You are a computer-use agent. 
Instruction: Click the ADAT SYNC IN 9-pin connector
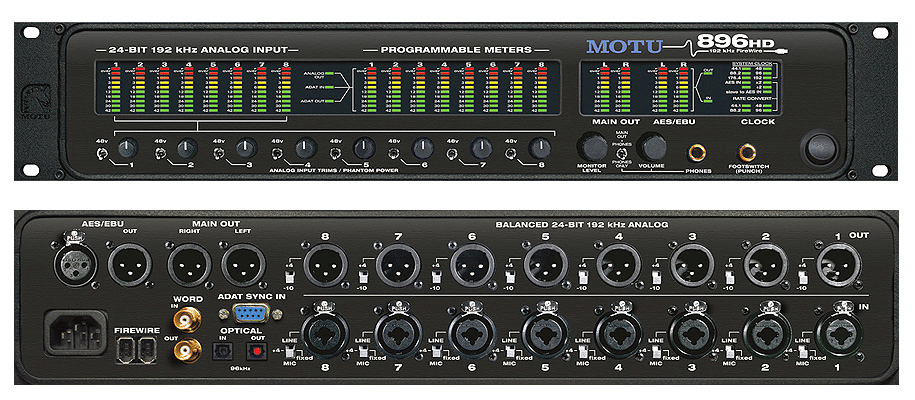249,313
